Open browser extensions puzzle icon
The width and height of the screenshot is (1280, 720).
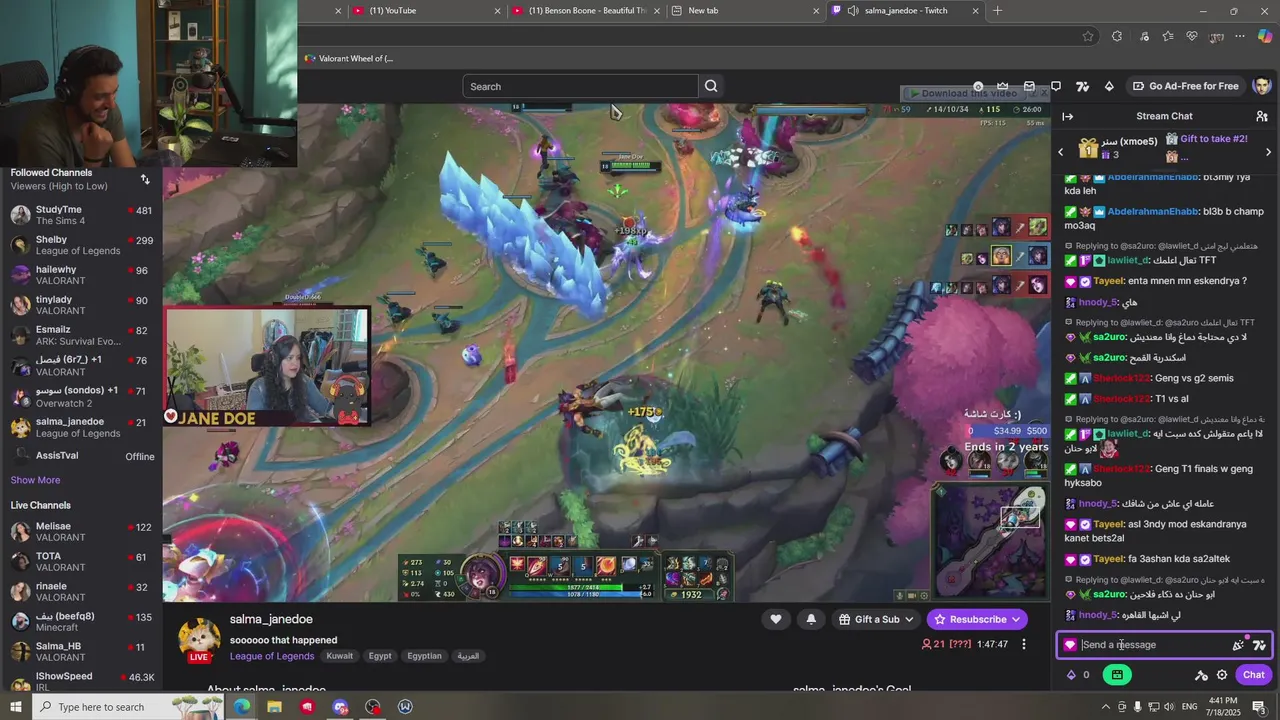click(x=1117, y=36)
